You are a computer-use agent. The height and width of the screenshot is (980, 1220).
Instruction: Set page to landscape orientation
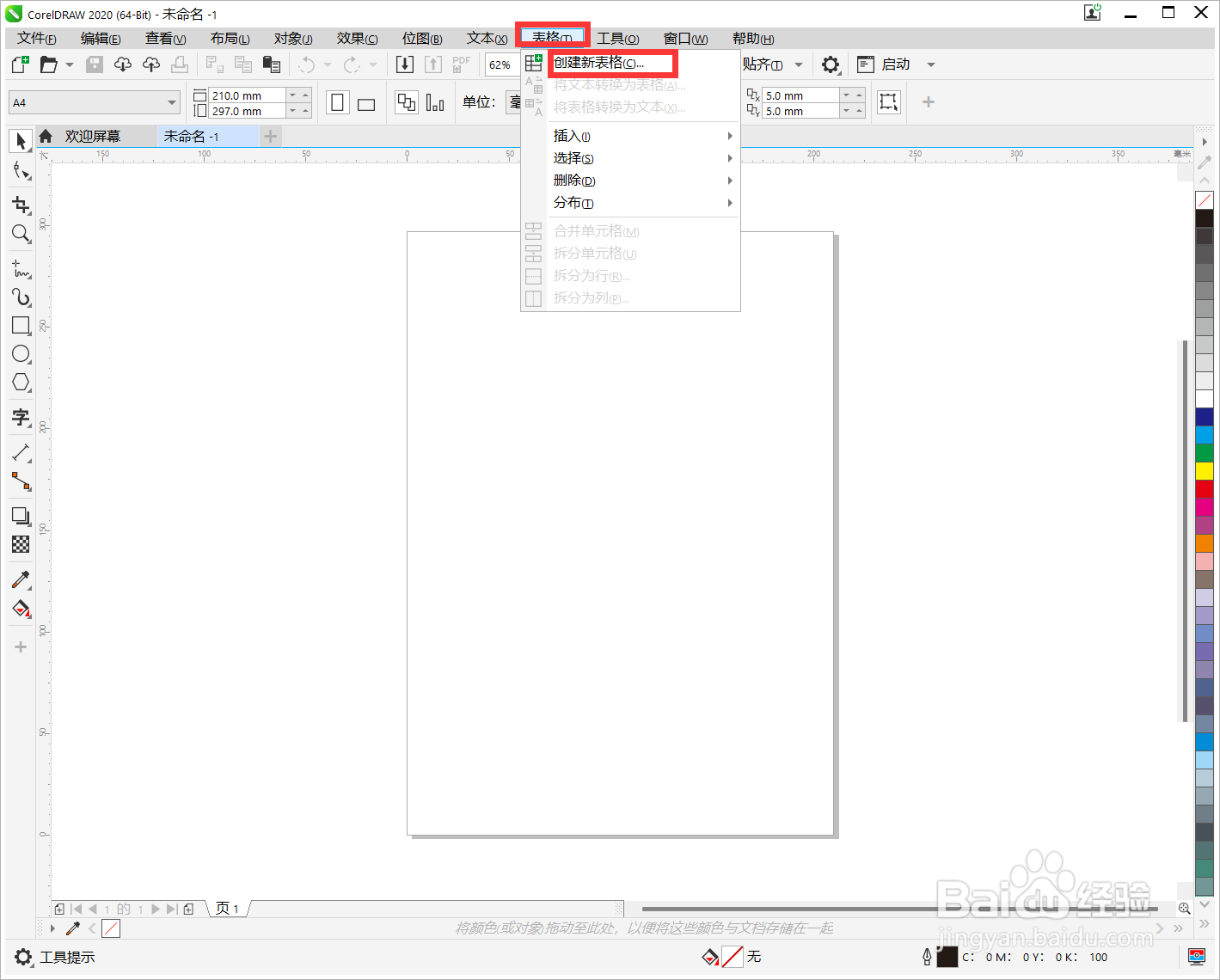(366, 103)
